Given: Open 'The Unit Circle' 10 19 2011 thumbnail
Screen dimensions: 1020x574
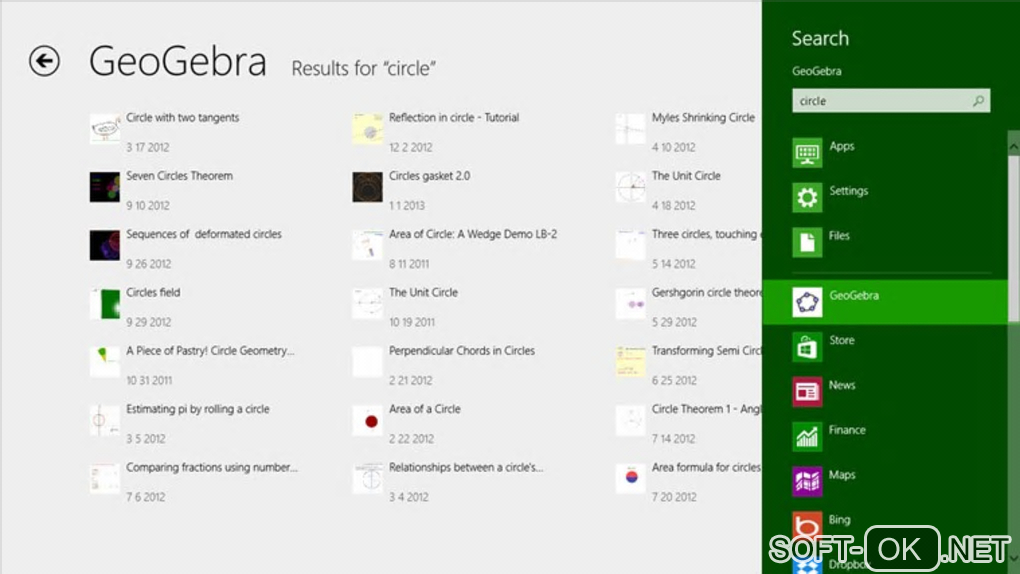Looking at the screenshot, I should (x=368, y=304).
